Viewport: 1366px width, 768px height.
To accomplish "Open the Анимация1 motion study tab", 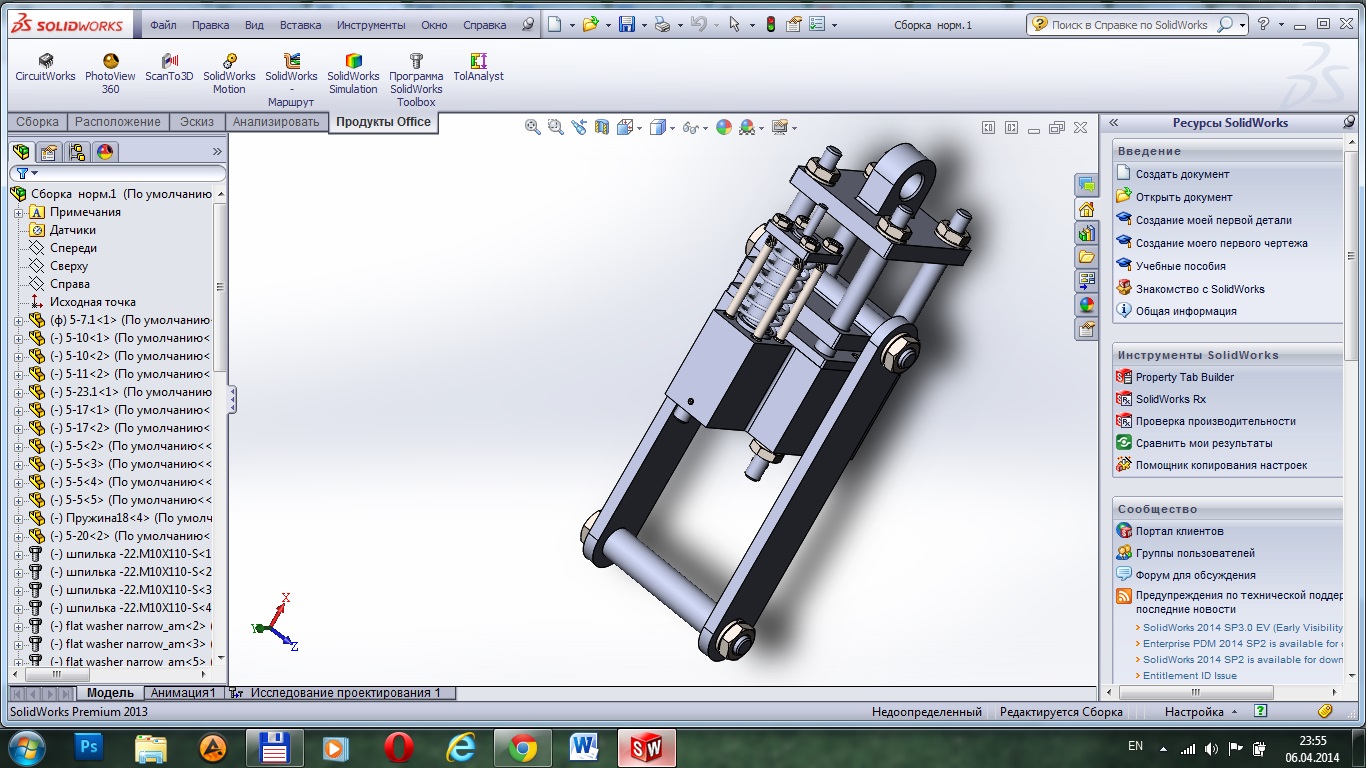I will pos(183,692).
